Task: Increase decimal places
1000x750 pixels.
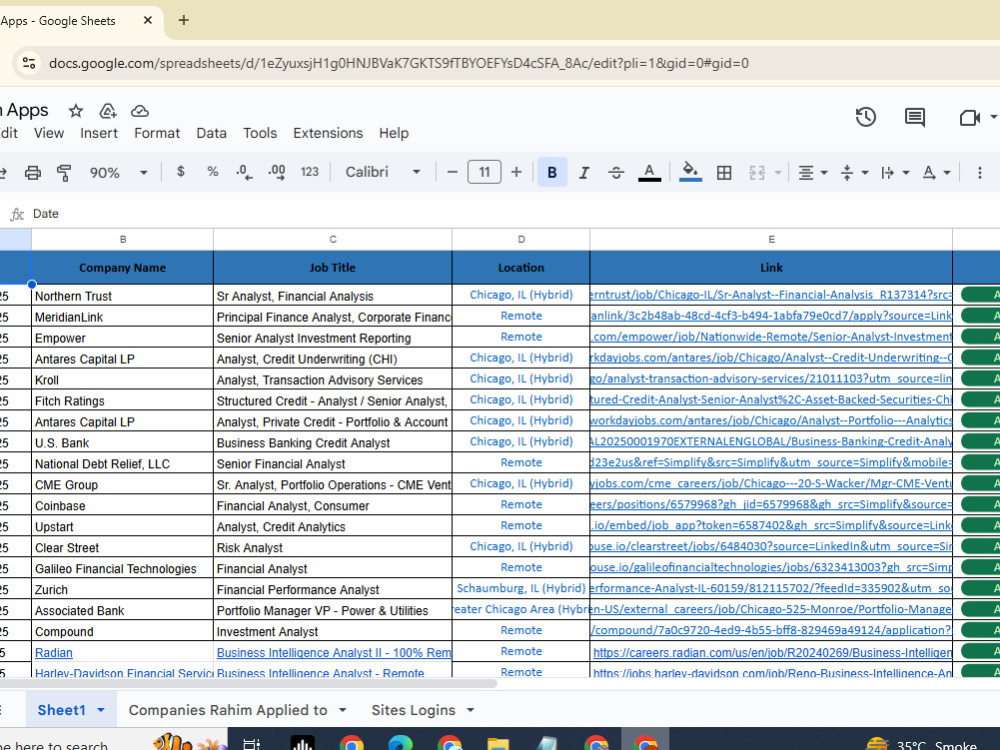Action: [277, 172]
